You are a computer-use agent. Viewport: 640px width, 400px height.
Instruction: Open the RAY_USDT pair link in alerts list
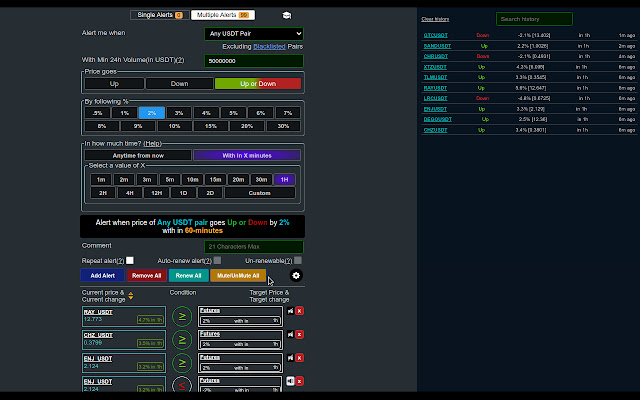pos(98,312)
